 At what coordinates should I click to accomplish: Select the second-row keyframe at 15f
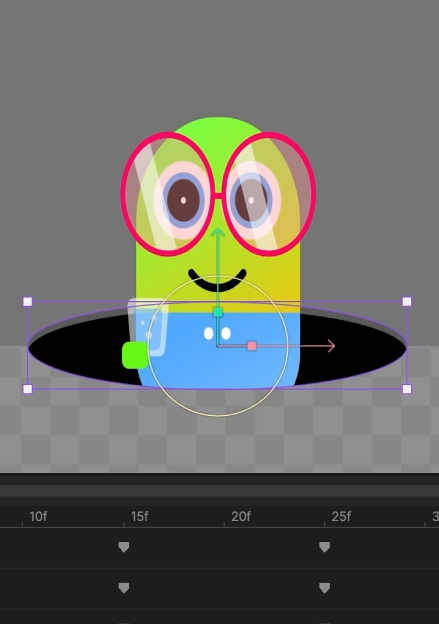pyautogui.click(x=124, y=588)
